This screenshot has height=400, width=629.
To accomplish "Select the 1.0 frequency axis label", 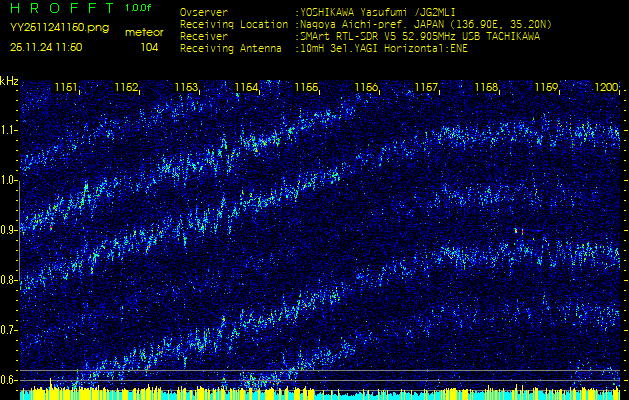I will (x=9, y=180).
